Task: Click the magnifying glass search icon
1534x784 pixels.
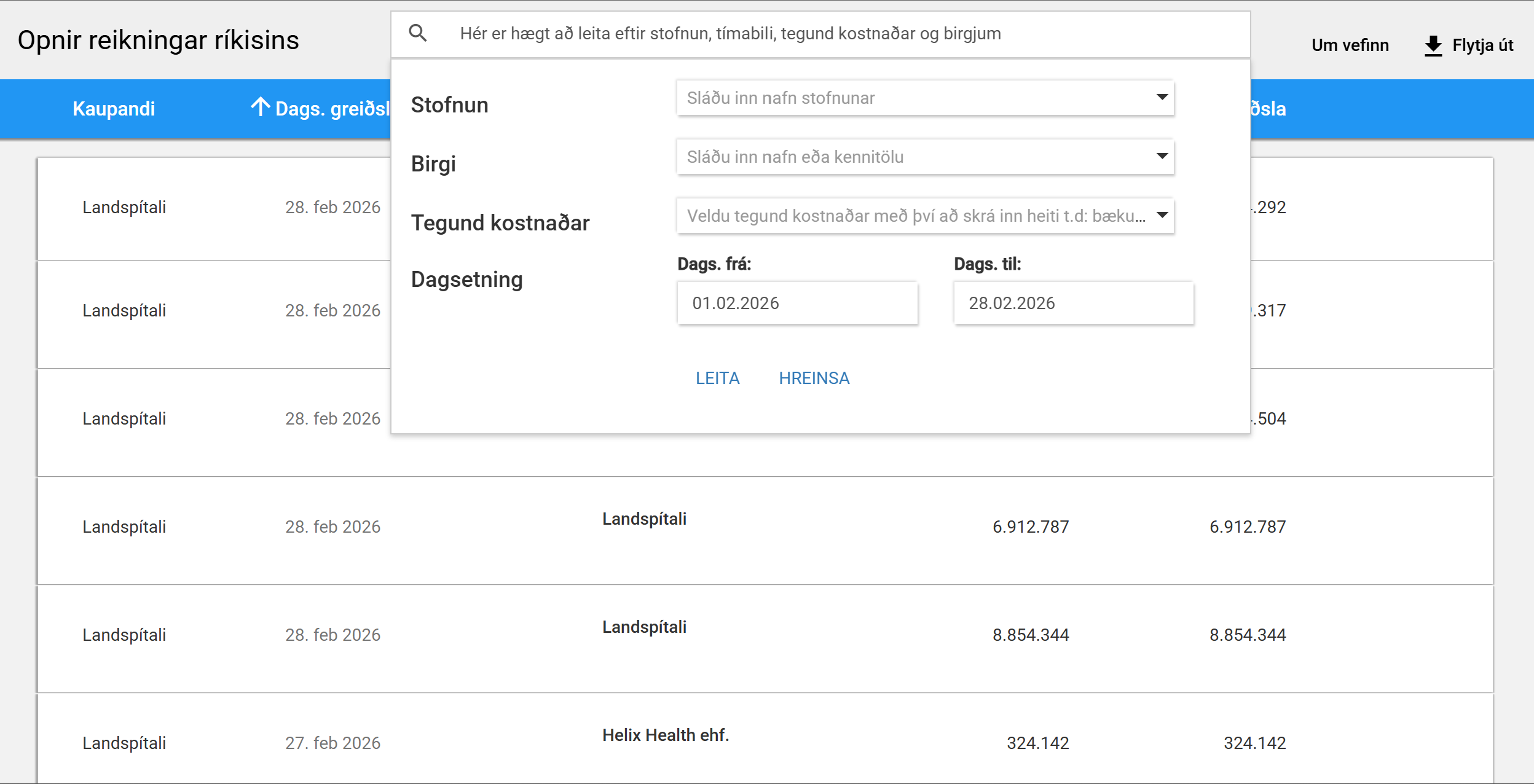Action: [x=418, y=33]
